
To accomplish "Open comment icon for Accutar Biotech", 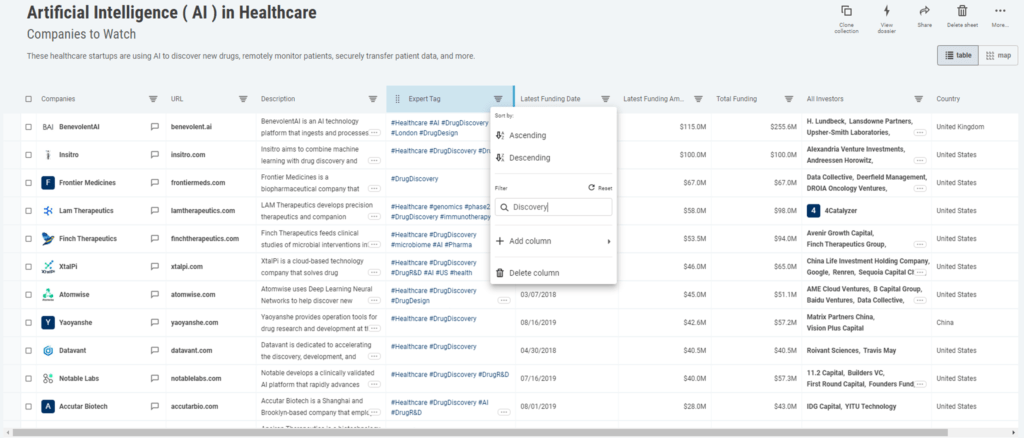I will click(x=155, y=406).
